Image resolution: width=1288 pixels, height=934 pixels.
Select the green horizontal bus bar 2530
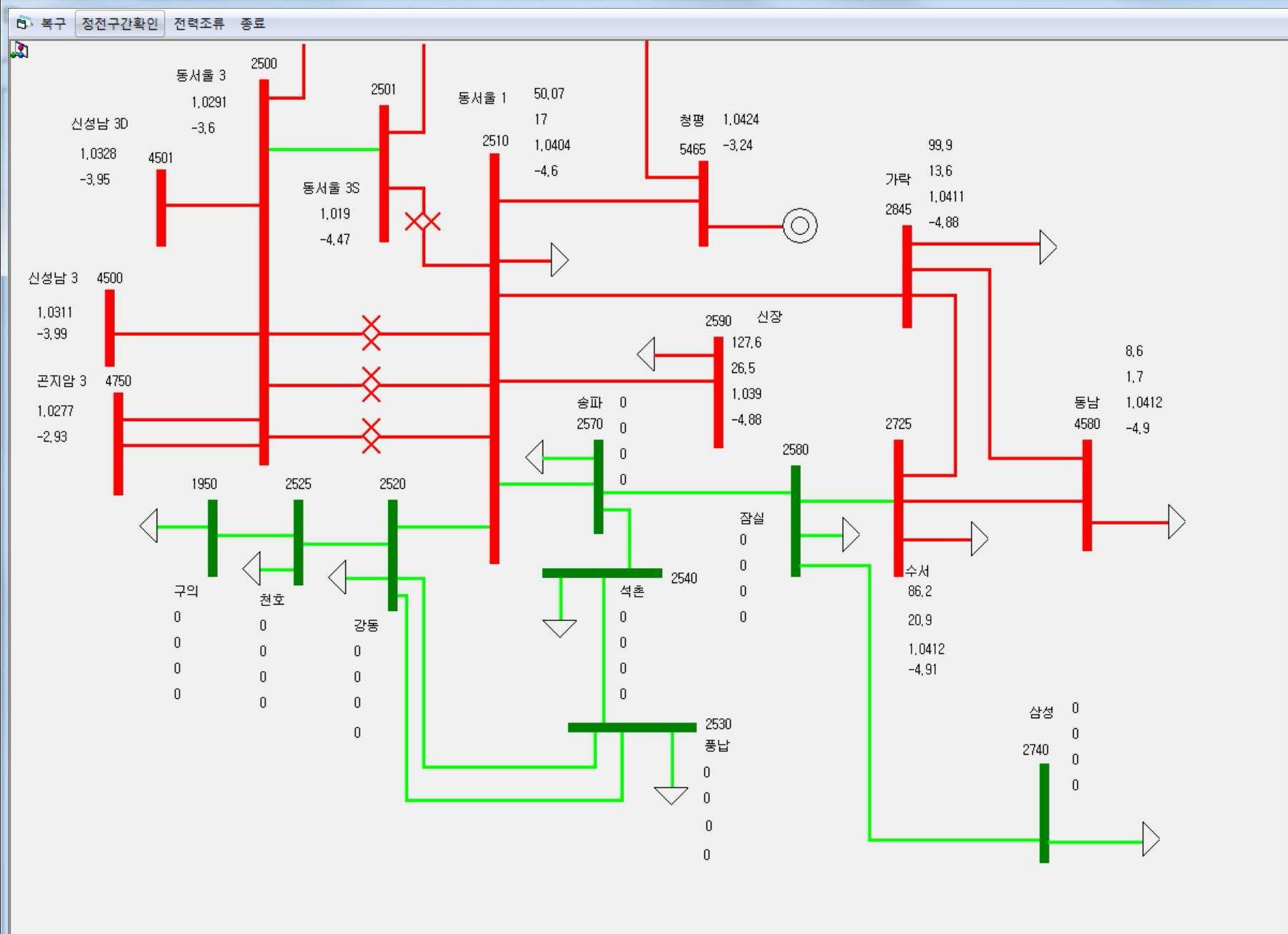click(x=632, y=727)
